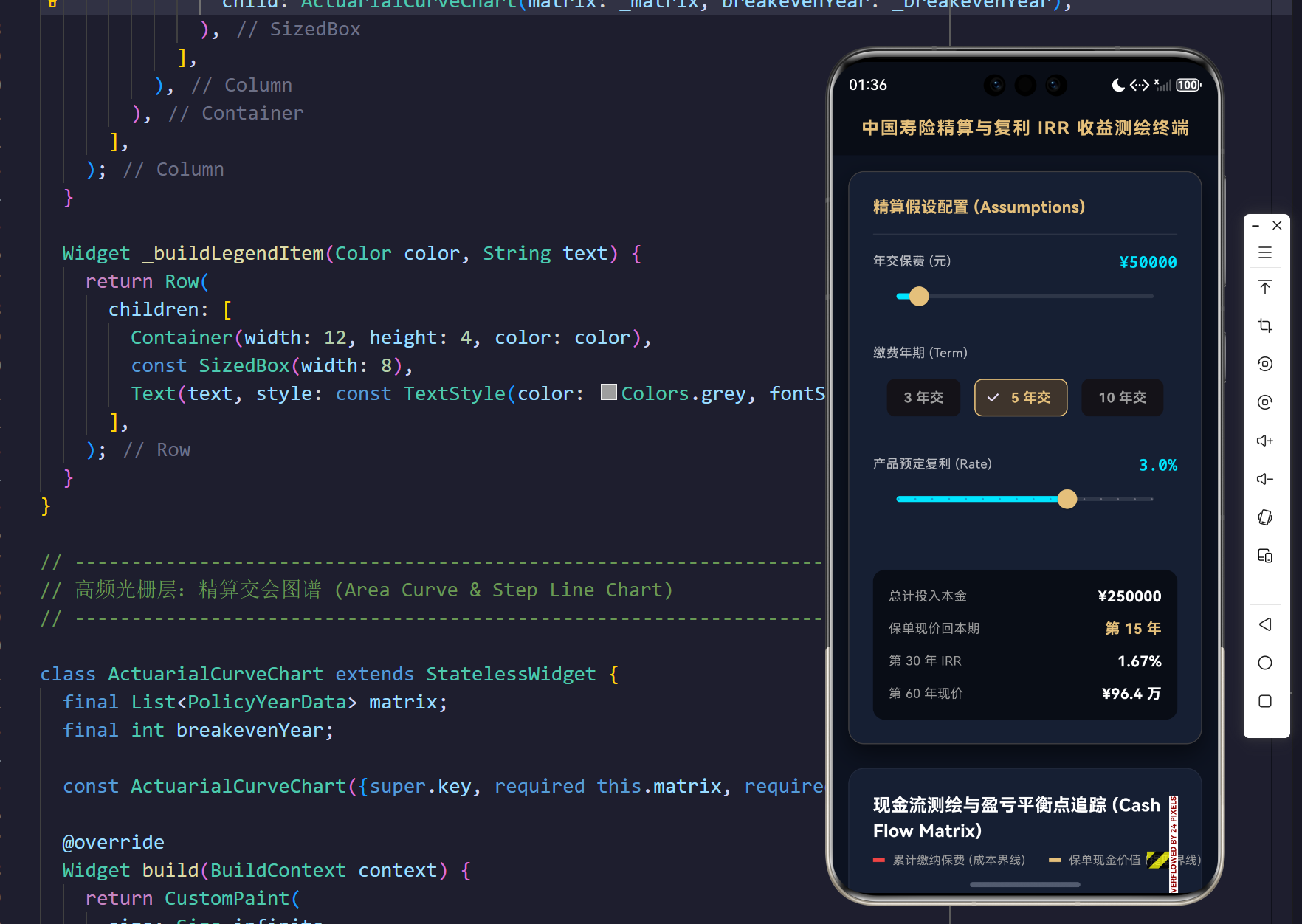1302x924 pixels.
Task: Click the 高频光栅层 comment line
Action: (356, 590)
